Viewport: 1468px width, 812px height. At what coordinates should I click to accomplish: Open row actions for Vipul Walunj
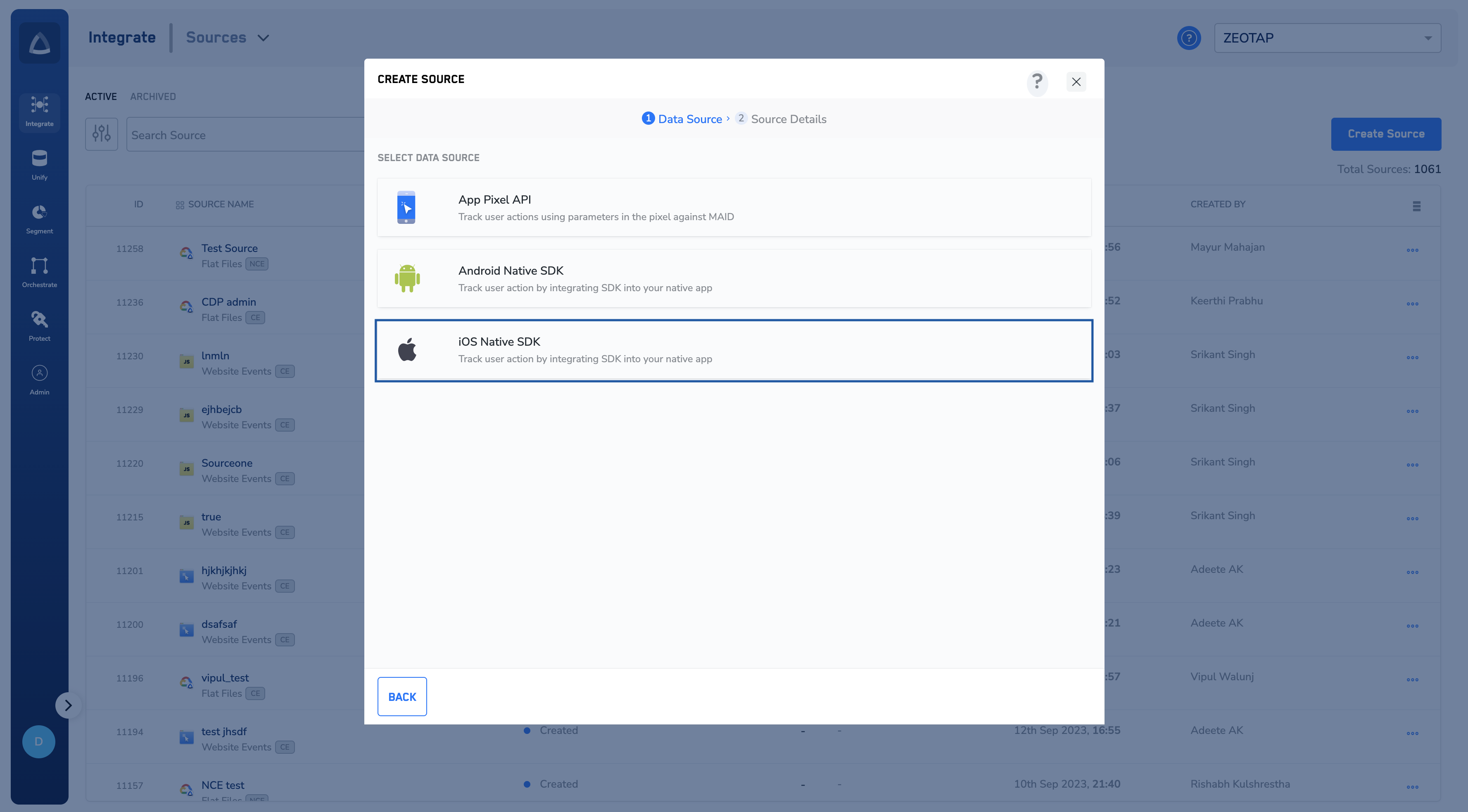1412,680
